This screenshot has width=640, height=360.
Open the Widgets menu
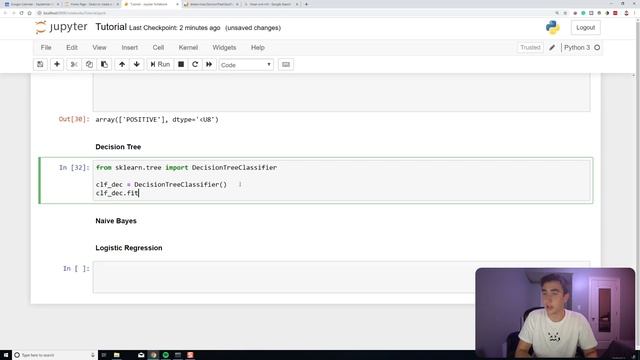point(224,48)
